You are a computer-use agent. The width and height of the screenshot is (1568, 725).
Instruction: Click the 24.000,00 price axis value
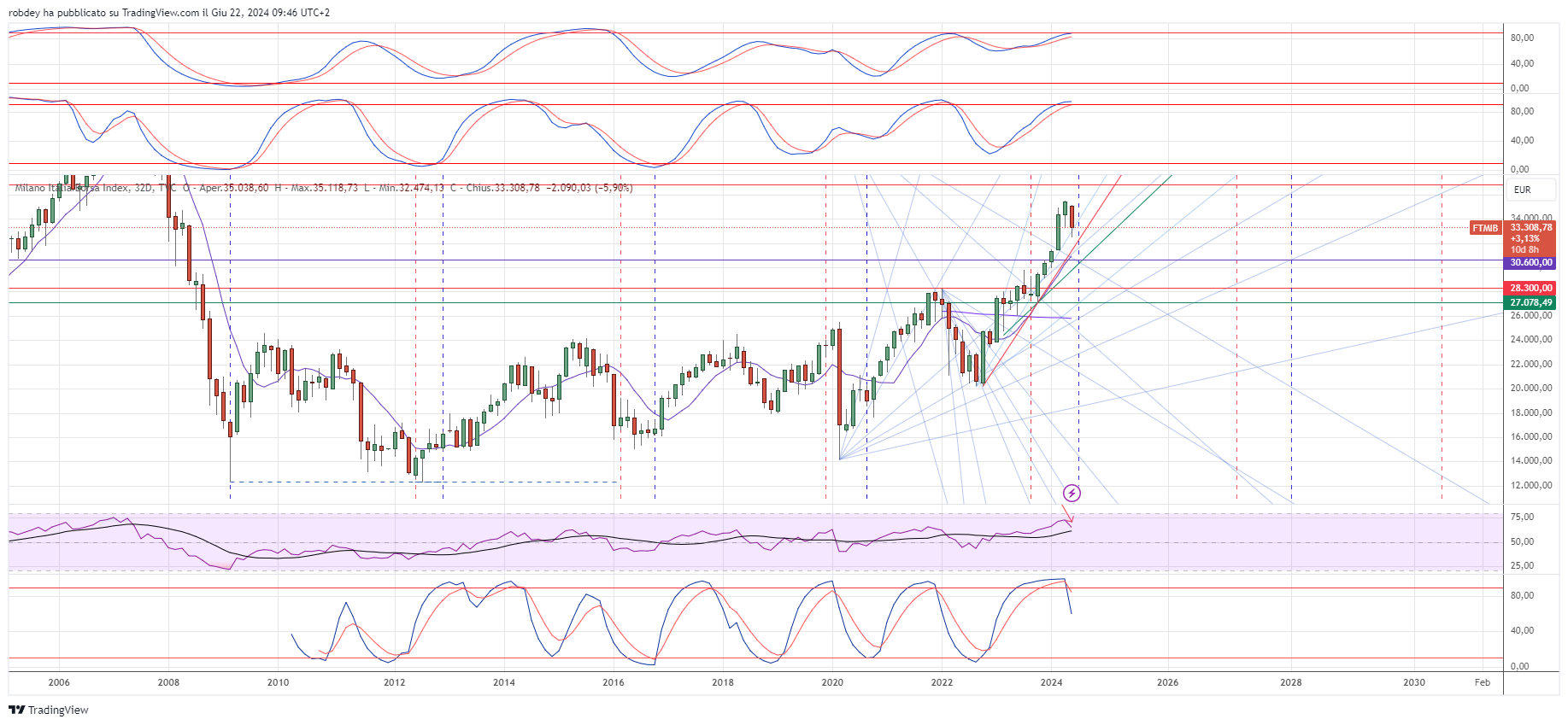[1531, 339]
